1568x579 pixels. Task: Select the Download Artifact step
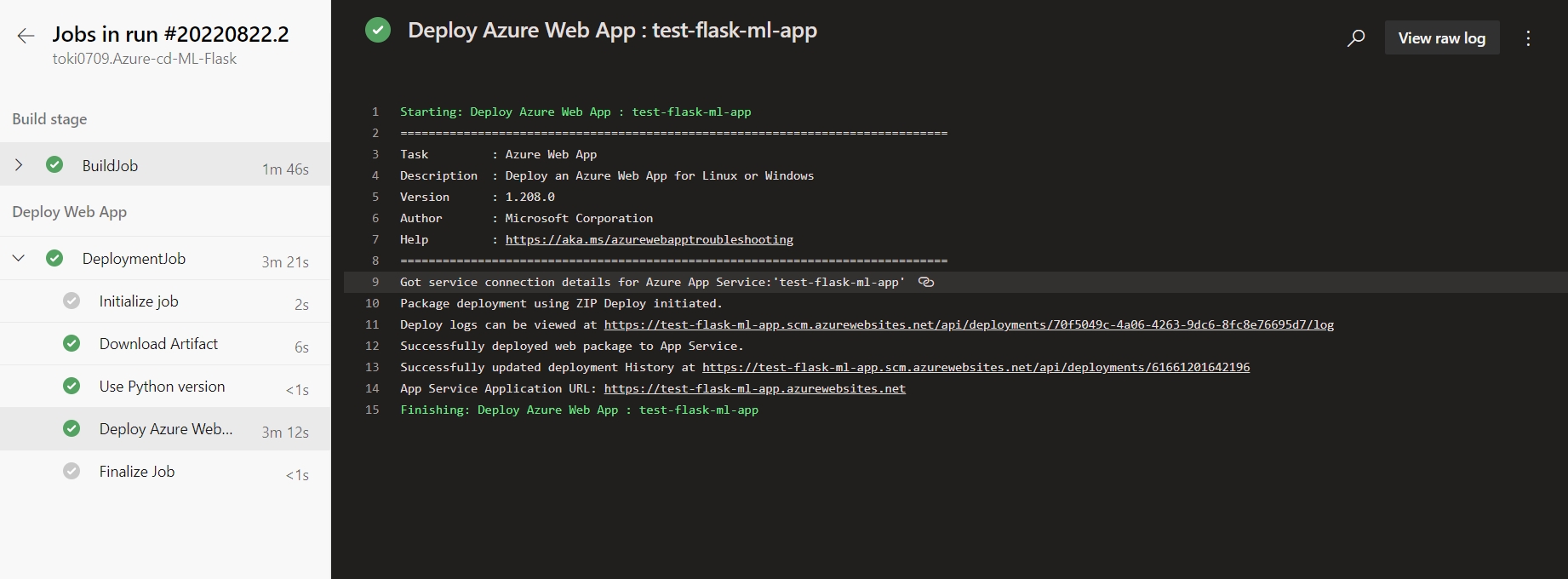click(165, 344)
